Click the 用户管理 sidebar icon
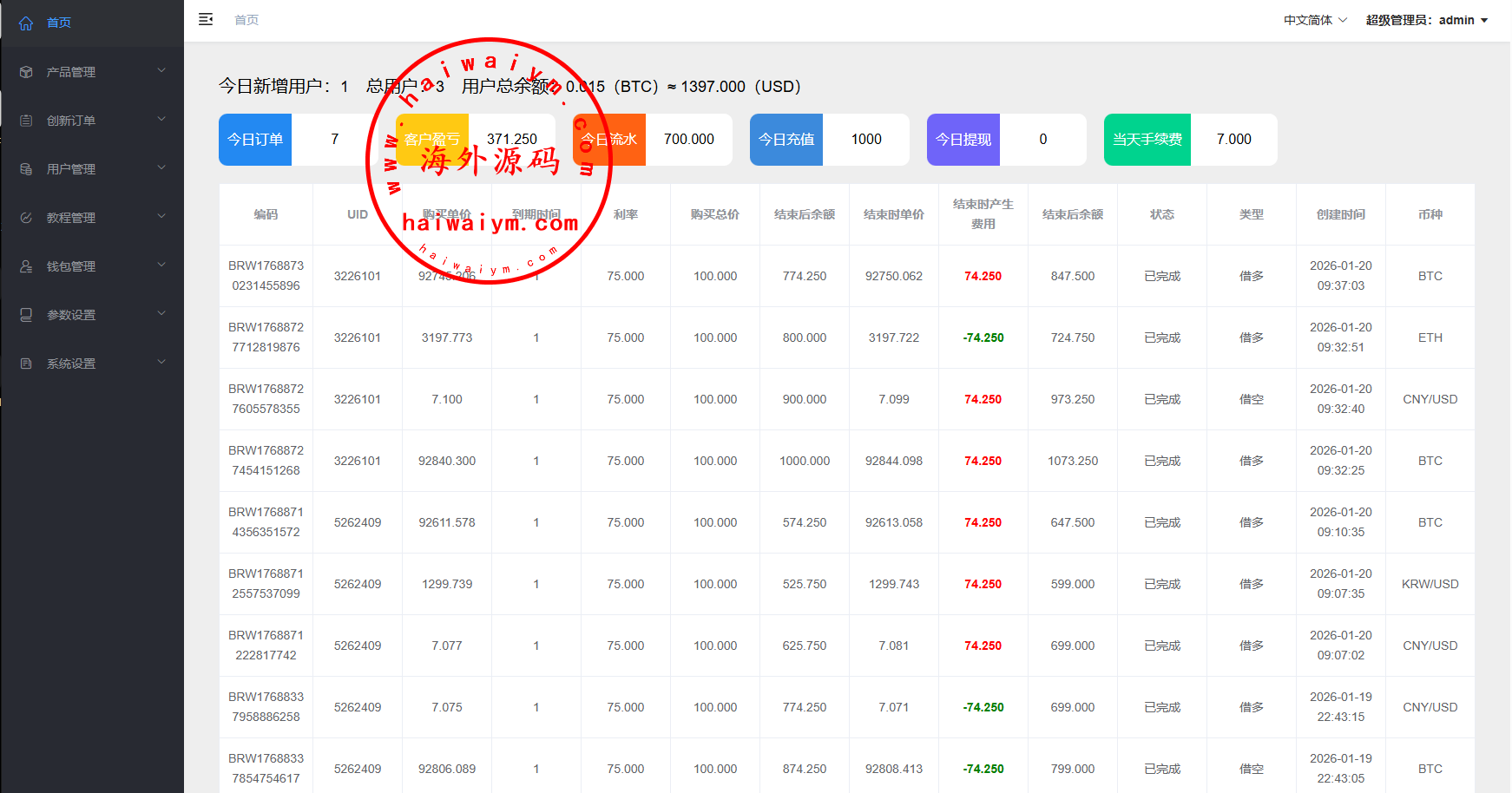 [x=26, y=169]
